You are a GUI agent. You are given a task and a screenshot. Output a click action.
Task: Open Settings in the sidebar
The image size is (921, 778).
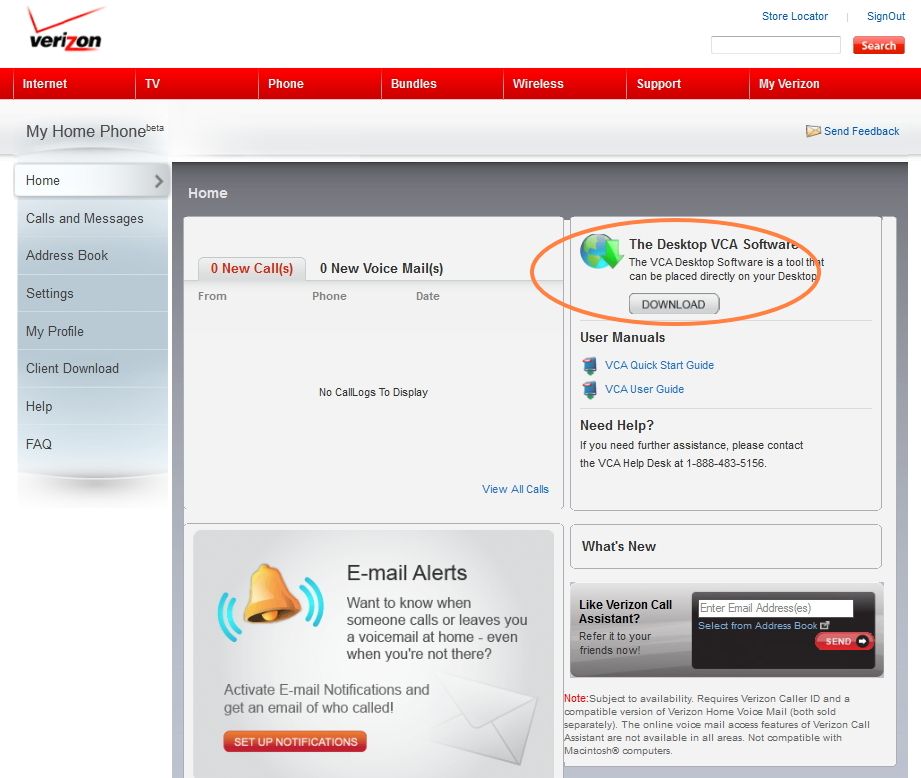(x=93, y=294)
